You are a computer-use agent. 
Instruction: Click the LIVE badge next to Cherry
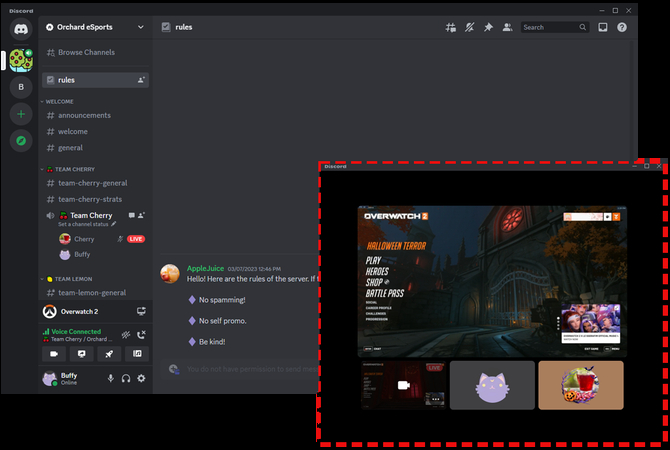pyautogui.click(x=136, y=239)
